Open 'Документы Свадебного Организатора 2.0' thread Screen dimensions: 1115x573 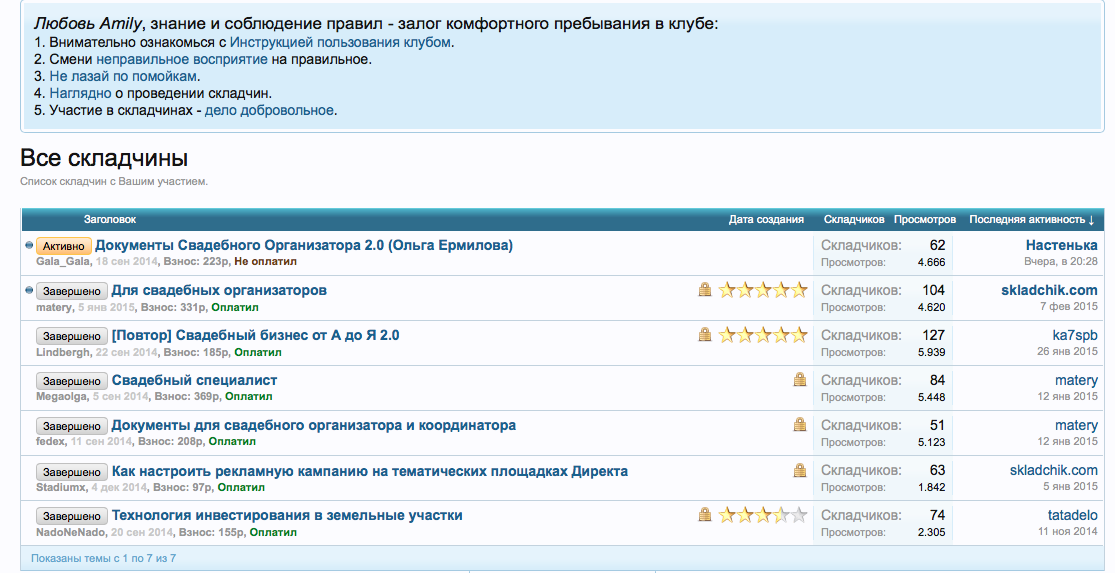coord(303,245)
